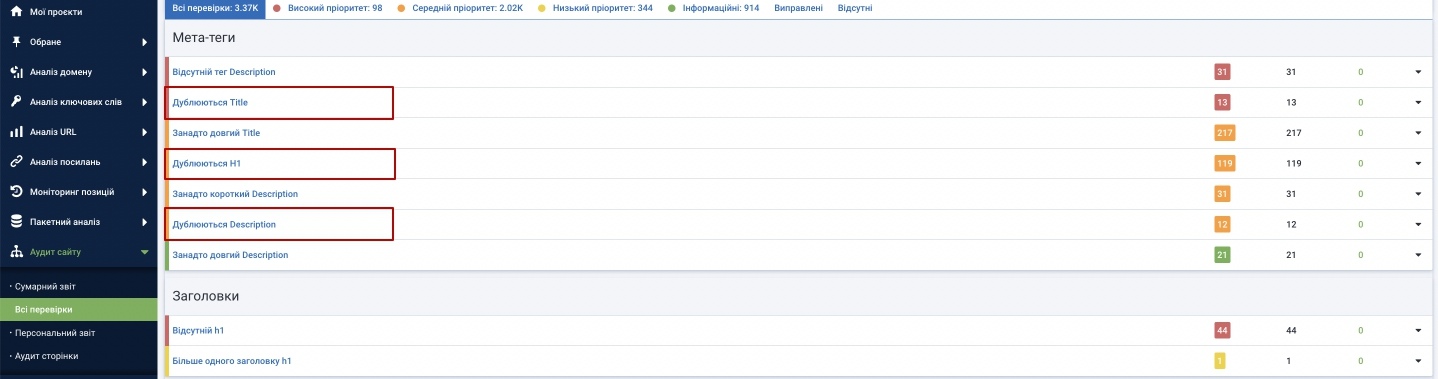
Task: Open the Дублюються Title check
Action: pyautogui.click(x=210, y=102)
